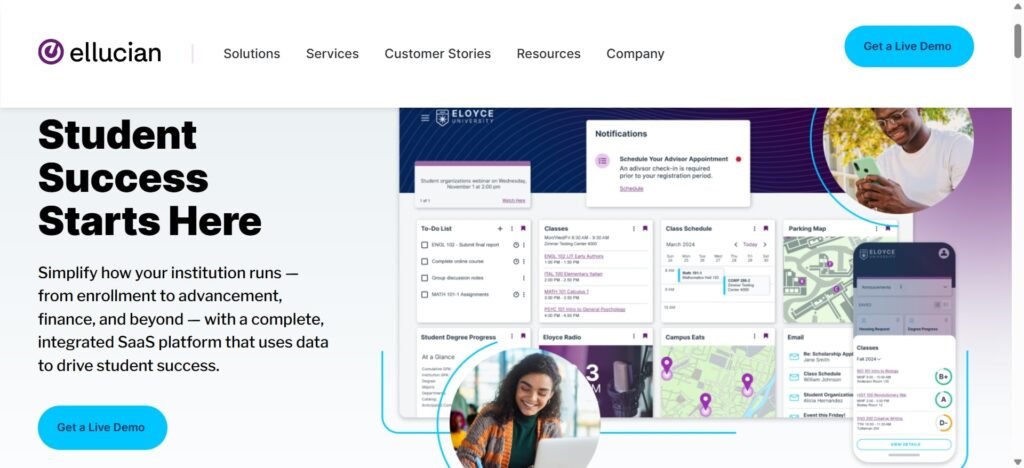The height and width of the screenshot is (468, 1024).
Task: Open the Re: Scholarship email from Jane Smith
Action: [x=823, y=356]
